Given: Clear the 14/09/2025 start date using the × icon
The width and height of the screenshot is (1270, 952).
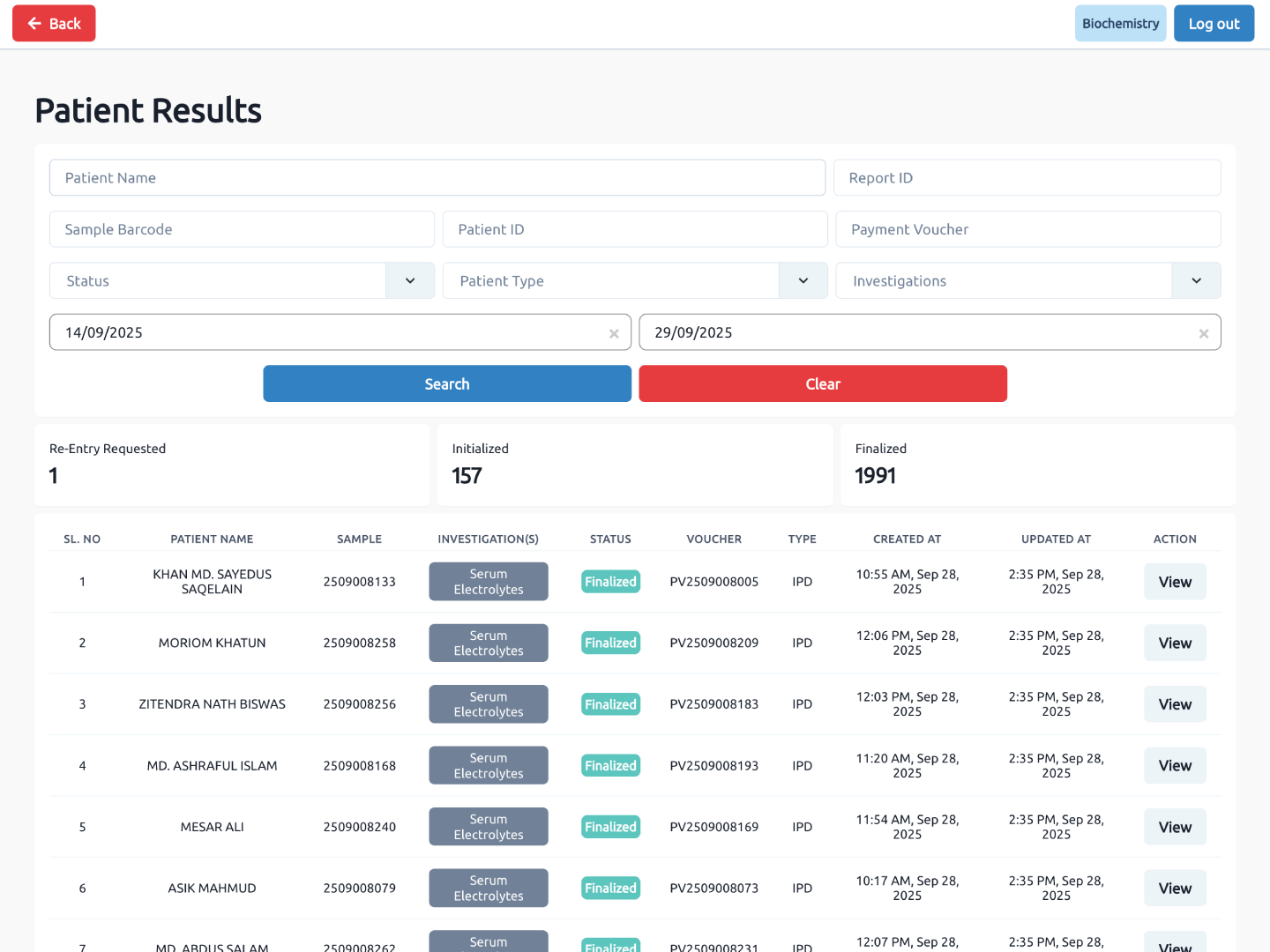Looking at the screenshot, I should pyautogui.click(x=614, y=333).
